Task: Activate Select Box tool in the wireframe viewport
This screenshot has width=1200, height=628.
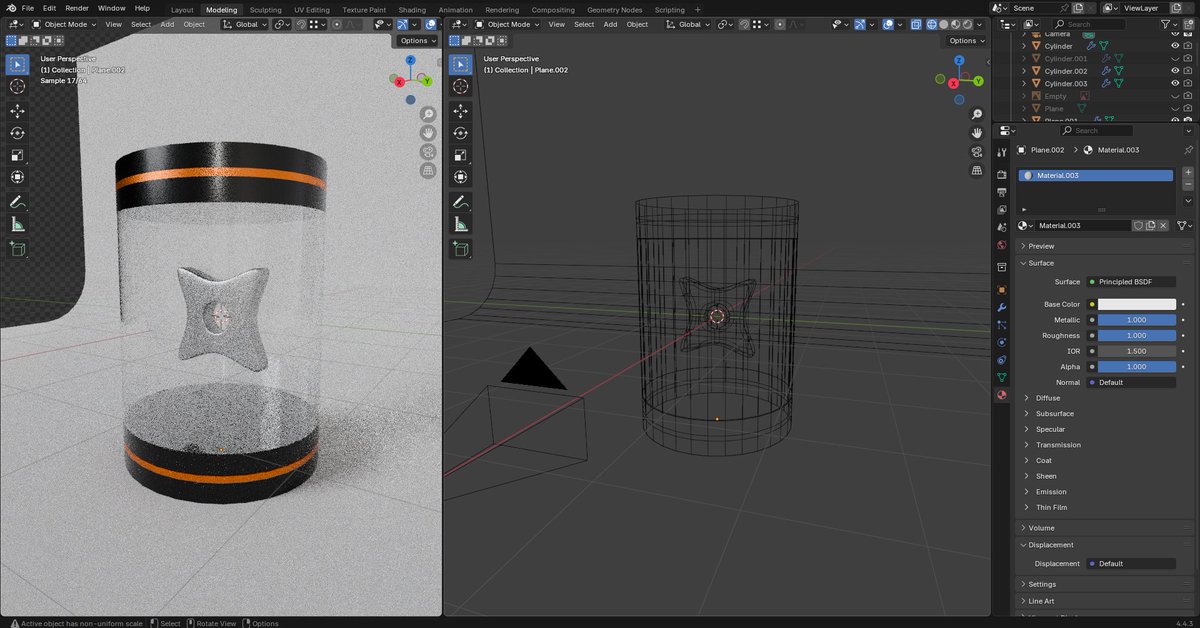Action: click(x=460, y=65)
